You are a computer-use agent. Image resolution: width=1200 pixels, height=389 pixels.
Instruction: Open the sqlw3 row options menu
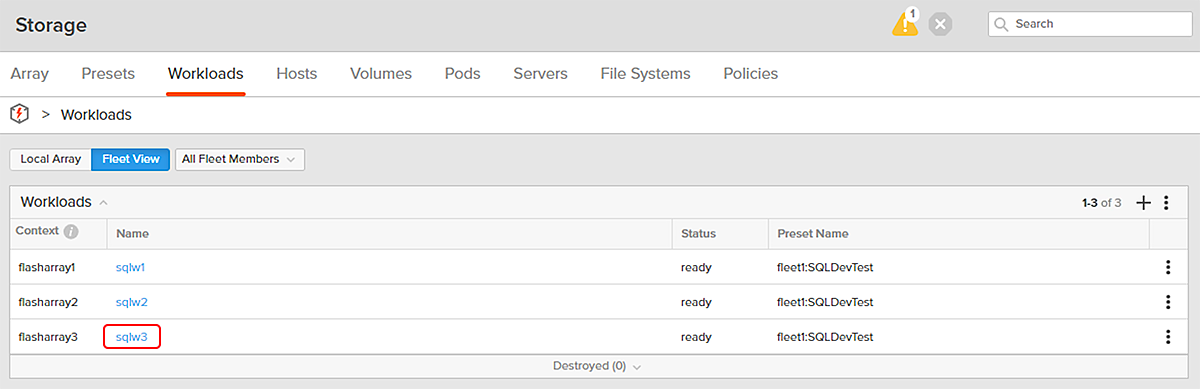[x=1167, y=337]
